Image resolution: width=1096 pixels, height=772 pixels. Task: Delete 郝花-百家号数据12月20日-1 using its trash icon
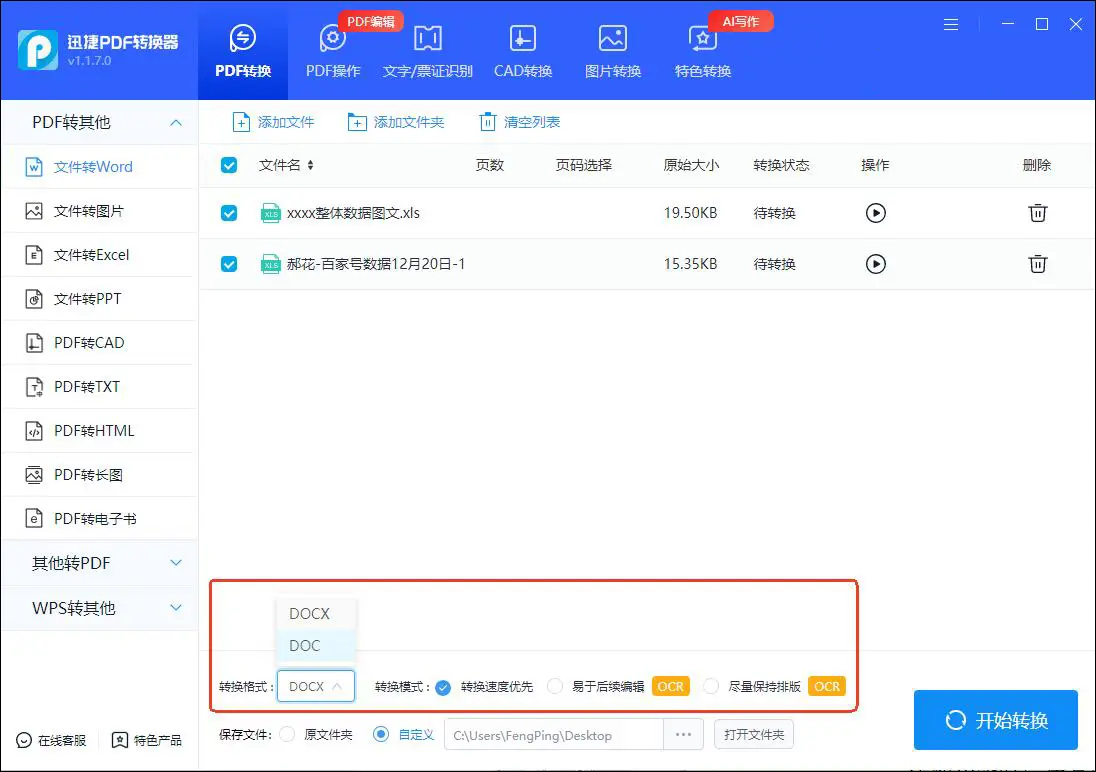click(x=1037, y=264)
